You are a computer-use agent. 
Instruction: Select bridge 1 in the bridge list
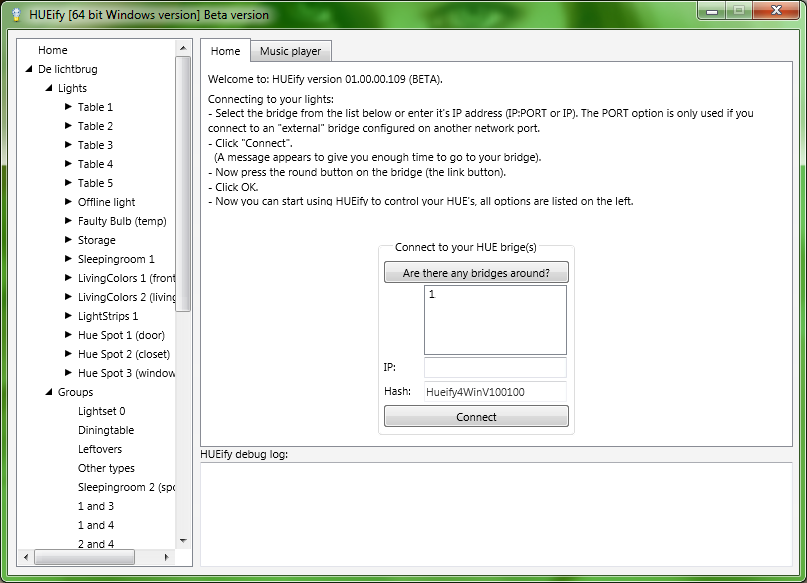coord(432,294)
